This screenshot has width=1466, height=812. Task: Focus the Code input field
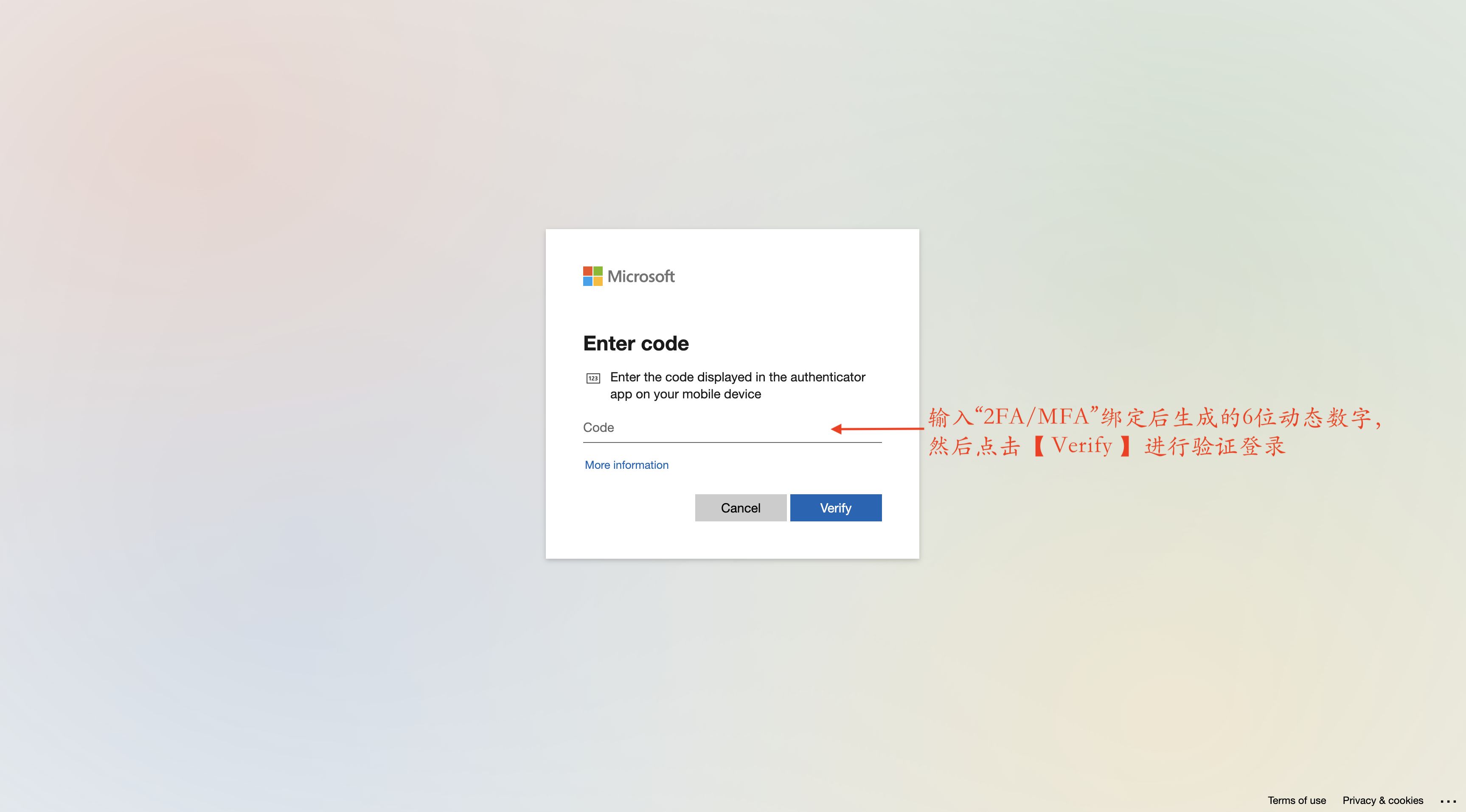[732, 427]
